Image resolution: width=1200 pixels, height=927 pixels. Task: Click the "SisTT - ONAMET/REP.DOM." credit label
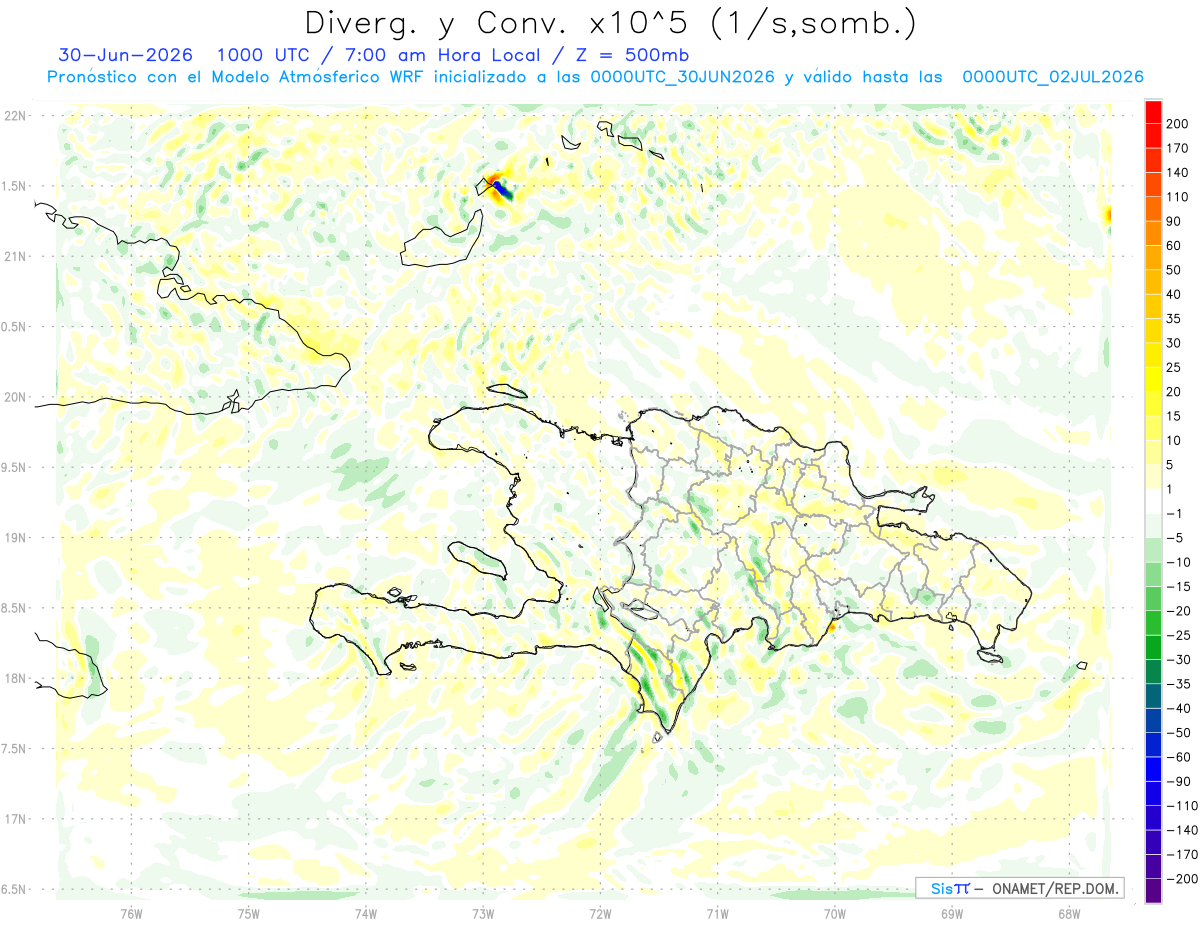click(x=1021, y=888)
